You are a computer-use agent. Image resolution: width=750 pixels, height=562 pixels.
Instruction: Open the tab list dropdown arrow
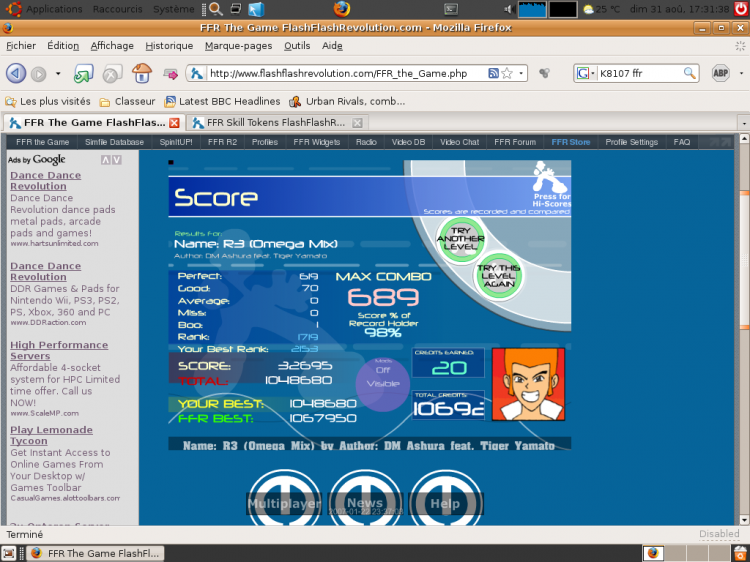(744, 123)
